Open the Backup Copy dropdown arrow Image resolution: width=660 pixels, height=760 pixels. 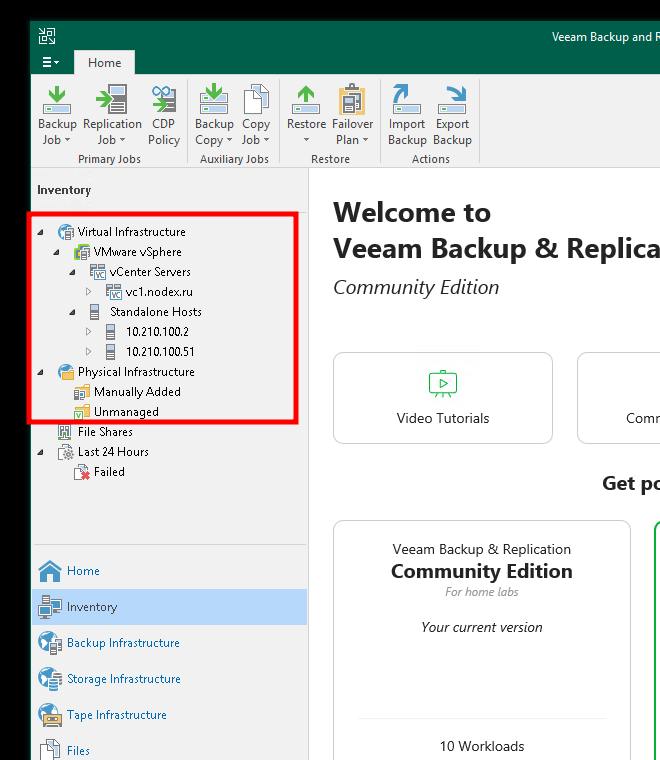point(229,140)
